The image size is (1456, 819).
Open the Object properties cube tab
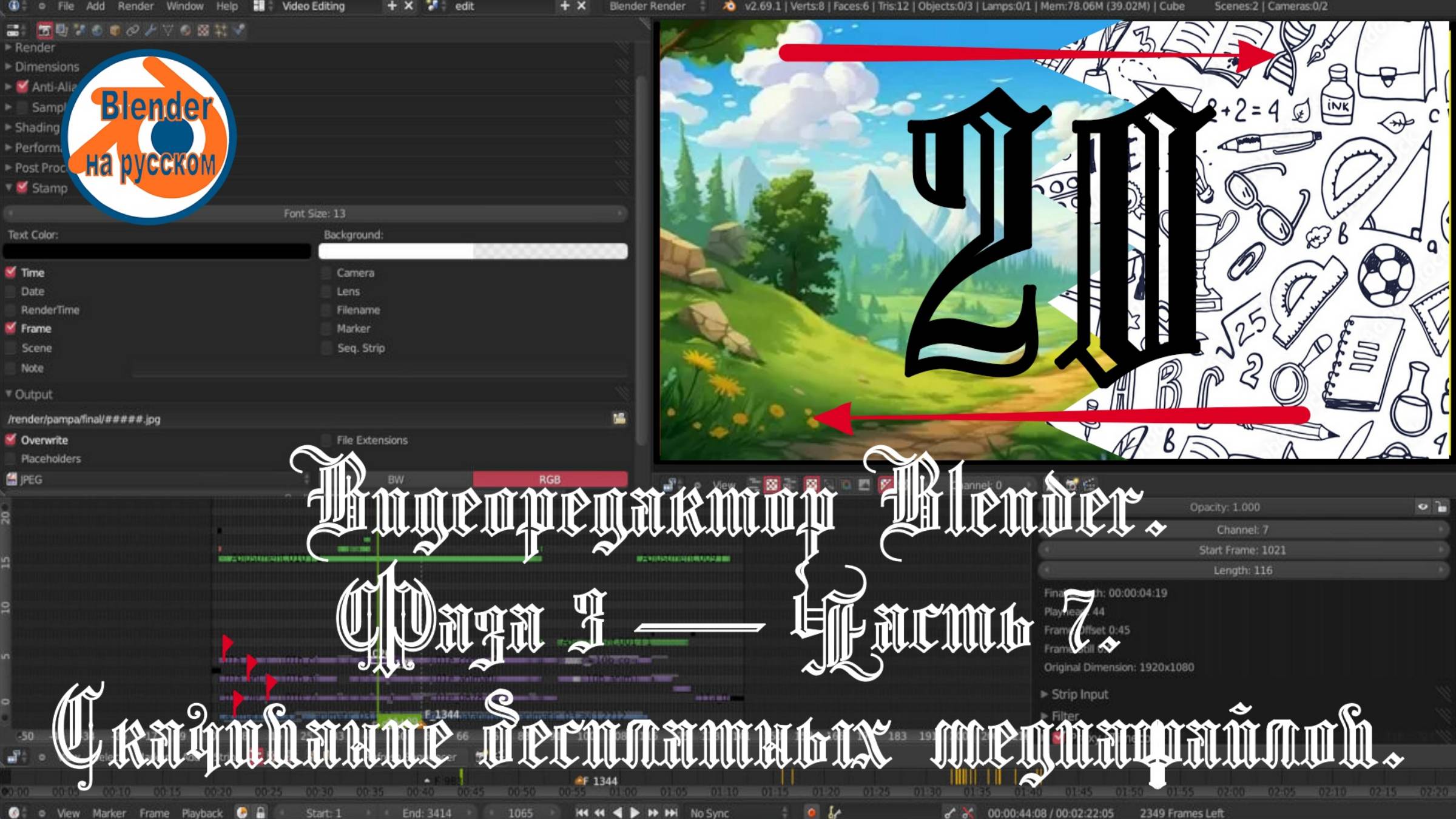pyautogui.click(x=115, y=30)
